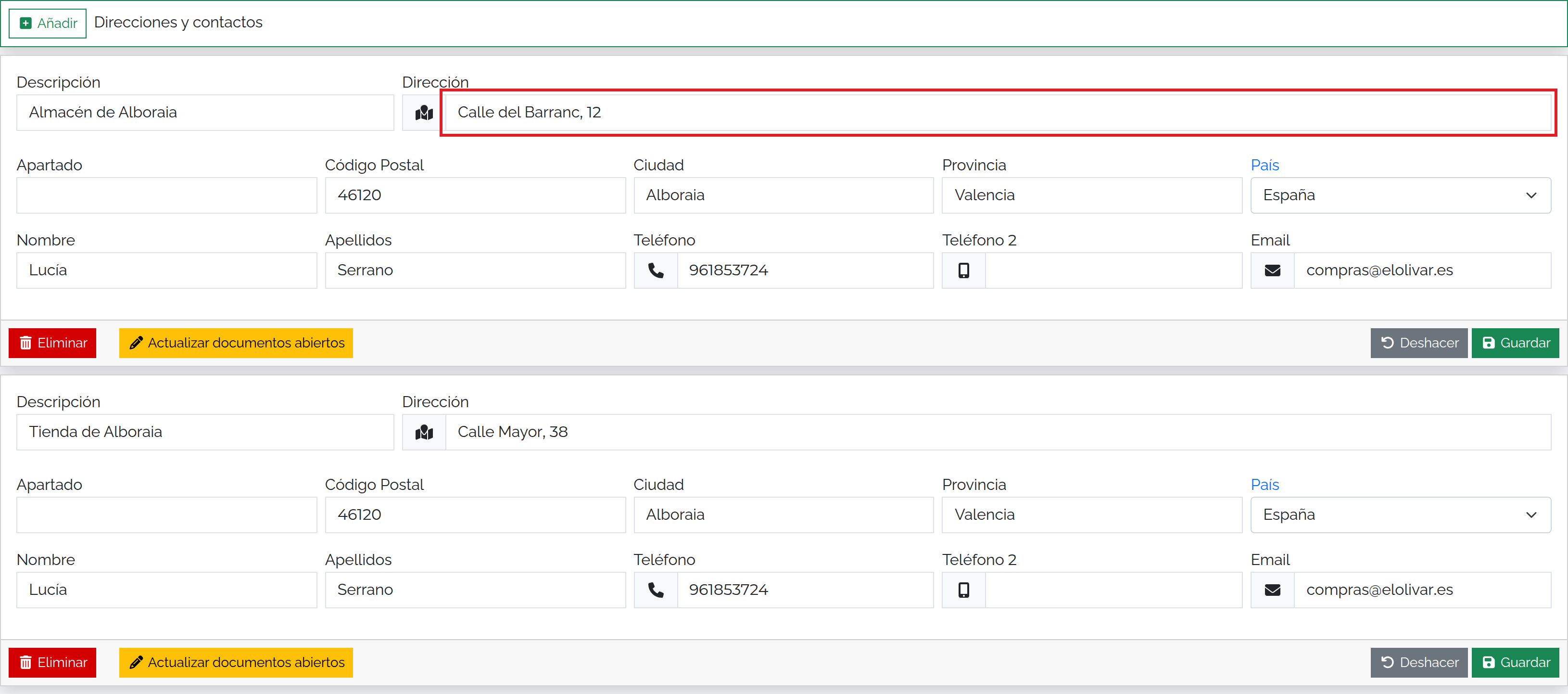The width and height of the screenshot is (1568, 694).
Task: Edit Provincia Valencia in Tienda card
Action: (x=1092, y=515)
